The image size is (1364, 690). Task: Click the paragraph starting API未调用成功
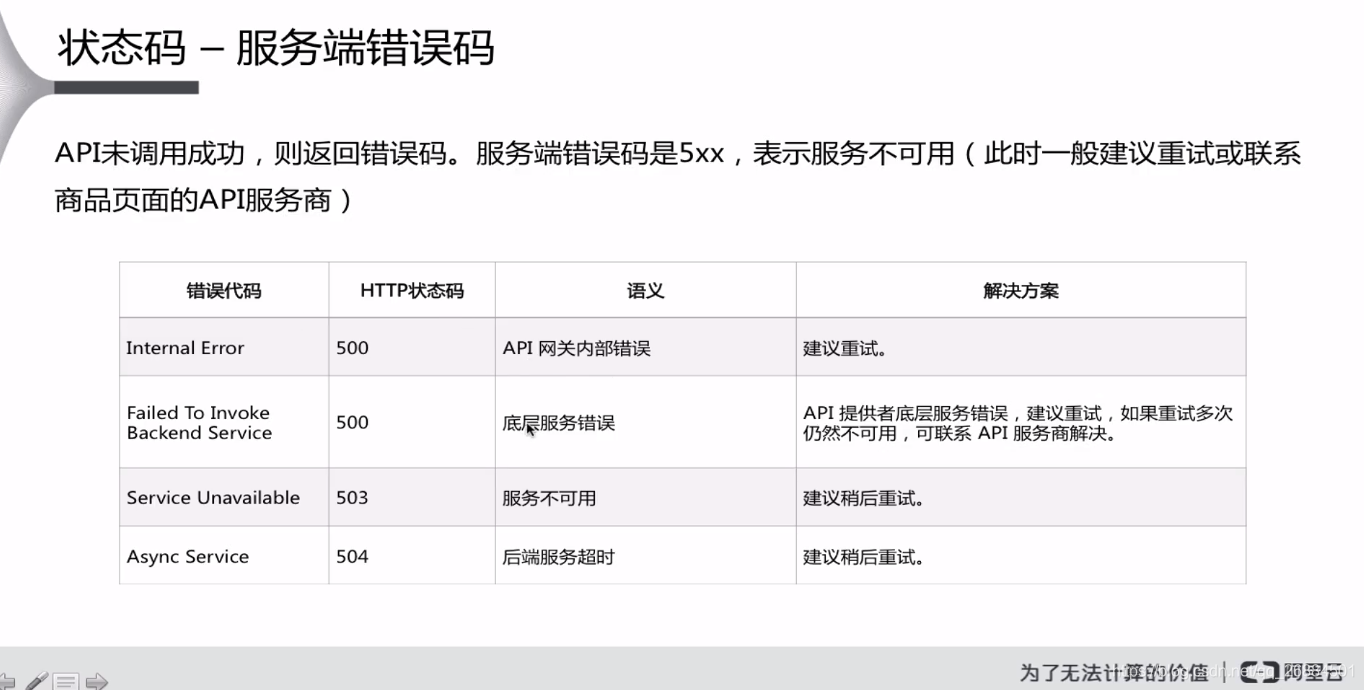678,177
